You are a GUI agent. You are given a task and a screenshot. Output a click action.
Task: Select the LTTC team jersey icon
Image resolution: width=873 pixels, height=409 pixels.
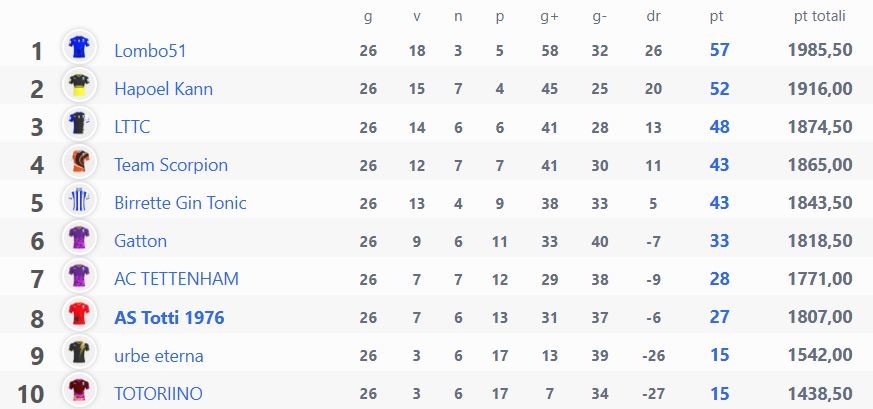pos(79,122)
